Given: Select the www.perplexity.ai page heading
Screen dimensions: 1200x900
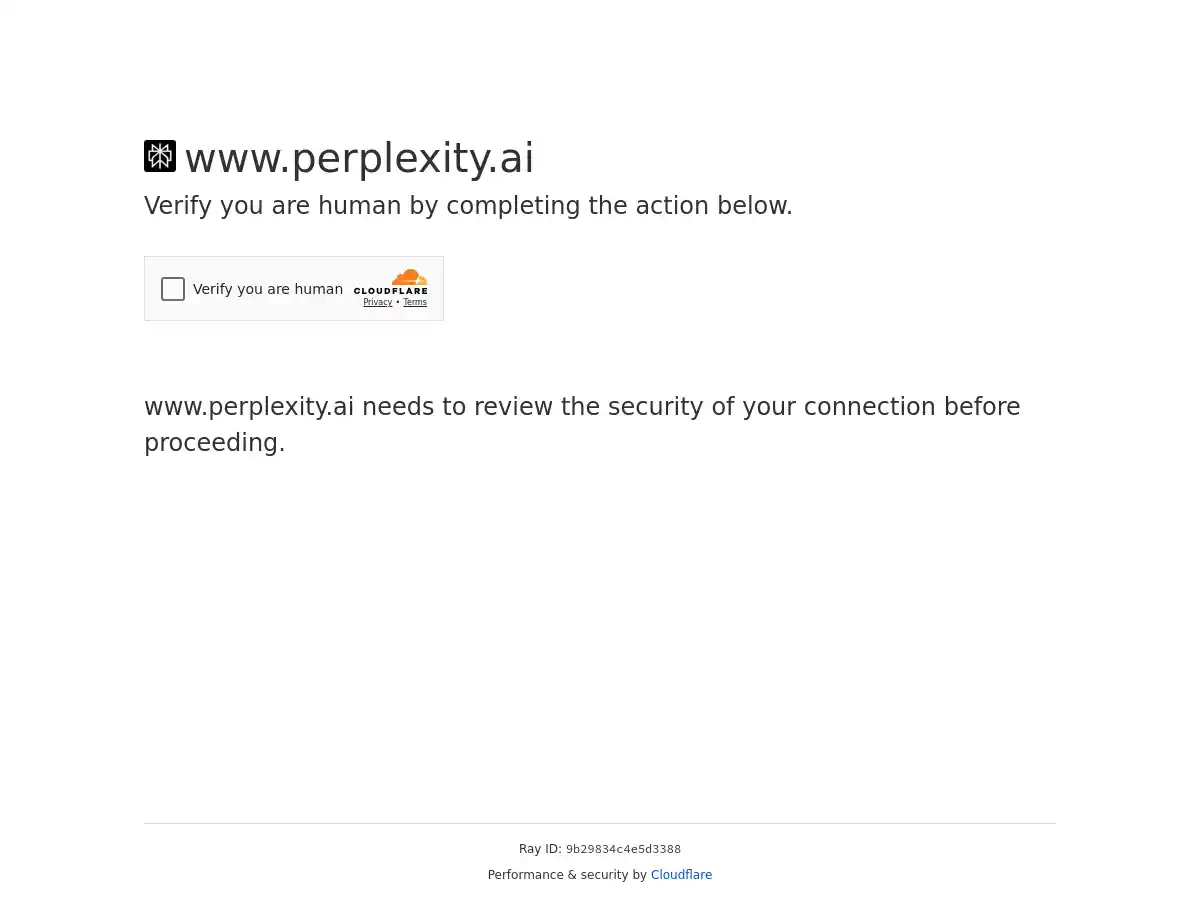Looking at the screenshot, I should [x=359, y=158].
